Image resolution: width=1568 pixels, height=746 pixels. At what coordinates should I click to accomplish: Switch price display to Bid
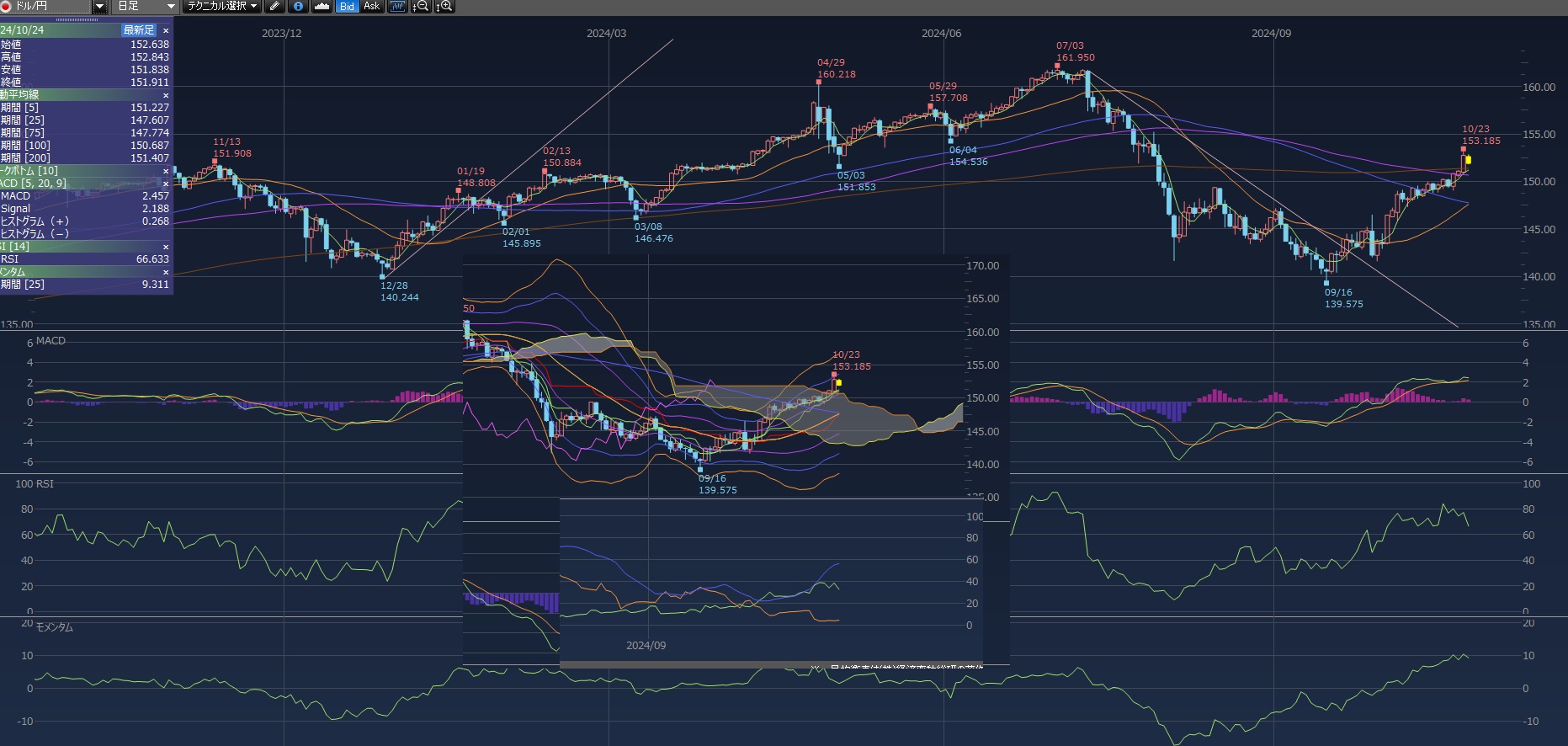tap(347, 6)
